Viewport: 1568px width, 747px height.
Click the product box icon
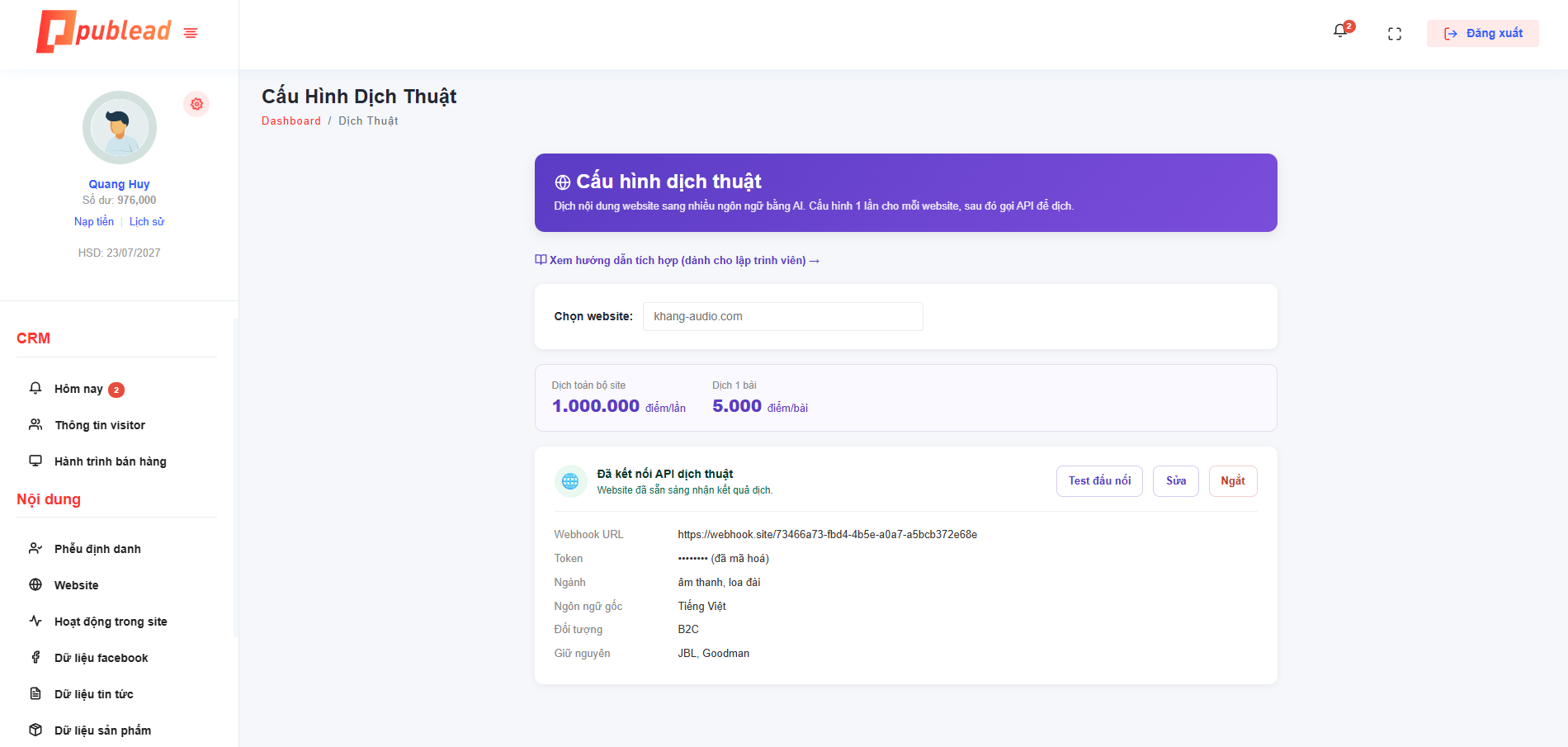tap(35, 730)
